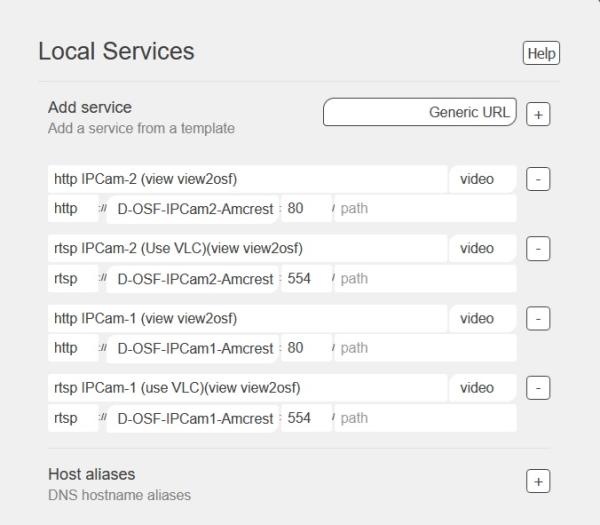Edit hostname field of http IPCam-1 service
The height and width of the screenshot is (525, 600).
pos(194,348)
